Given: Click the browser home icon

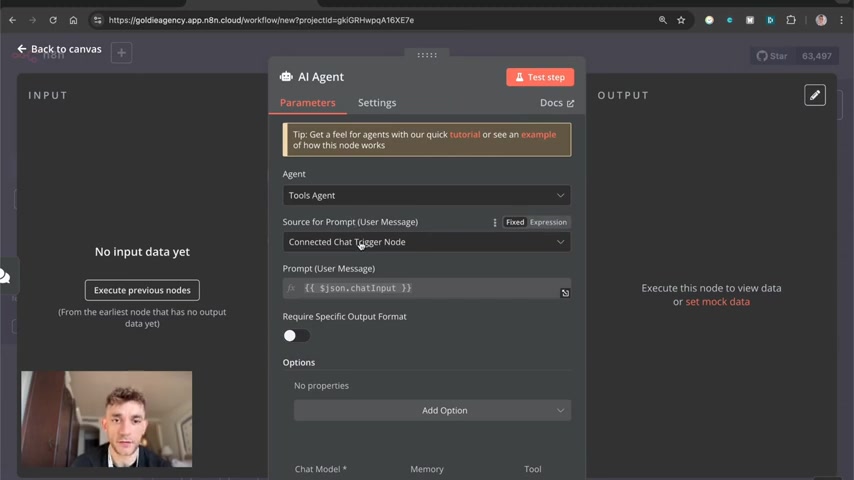Looking at the screenshot, I should click(x=73, y=20).
